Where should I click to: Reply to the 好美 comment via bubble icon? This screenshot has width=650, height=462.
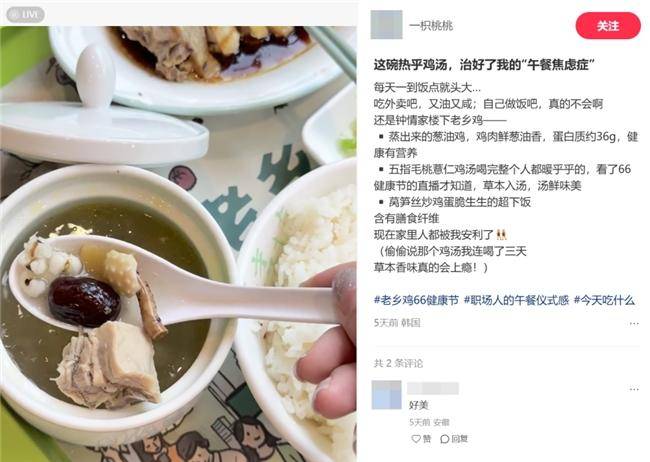click(444, 439)
